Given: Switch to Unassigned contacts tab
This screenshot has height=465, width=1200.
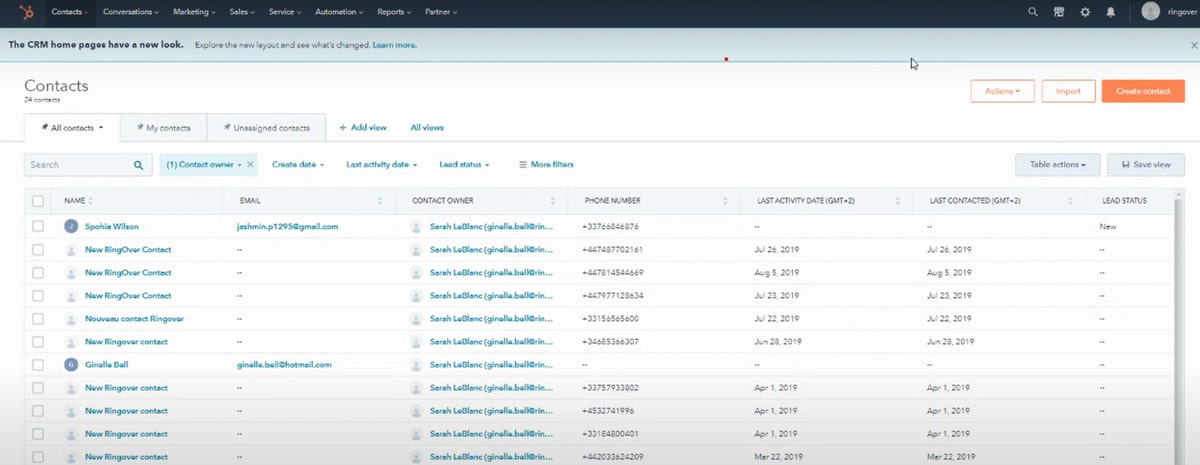Looking at the screenshot, I should [266, 128].
